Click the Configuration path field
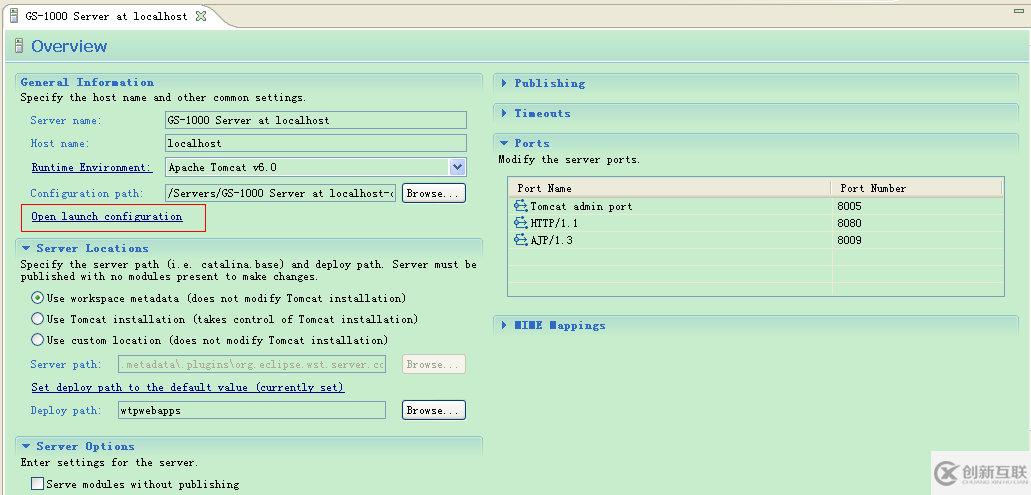Viewport: 1031px width, 495px height. coord(281,193)
